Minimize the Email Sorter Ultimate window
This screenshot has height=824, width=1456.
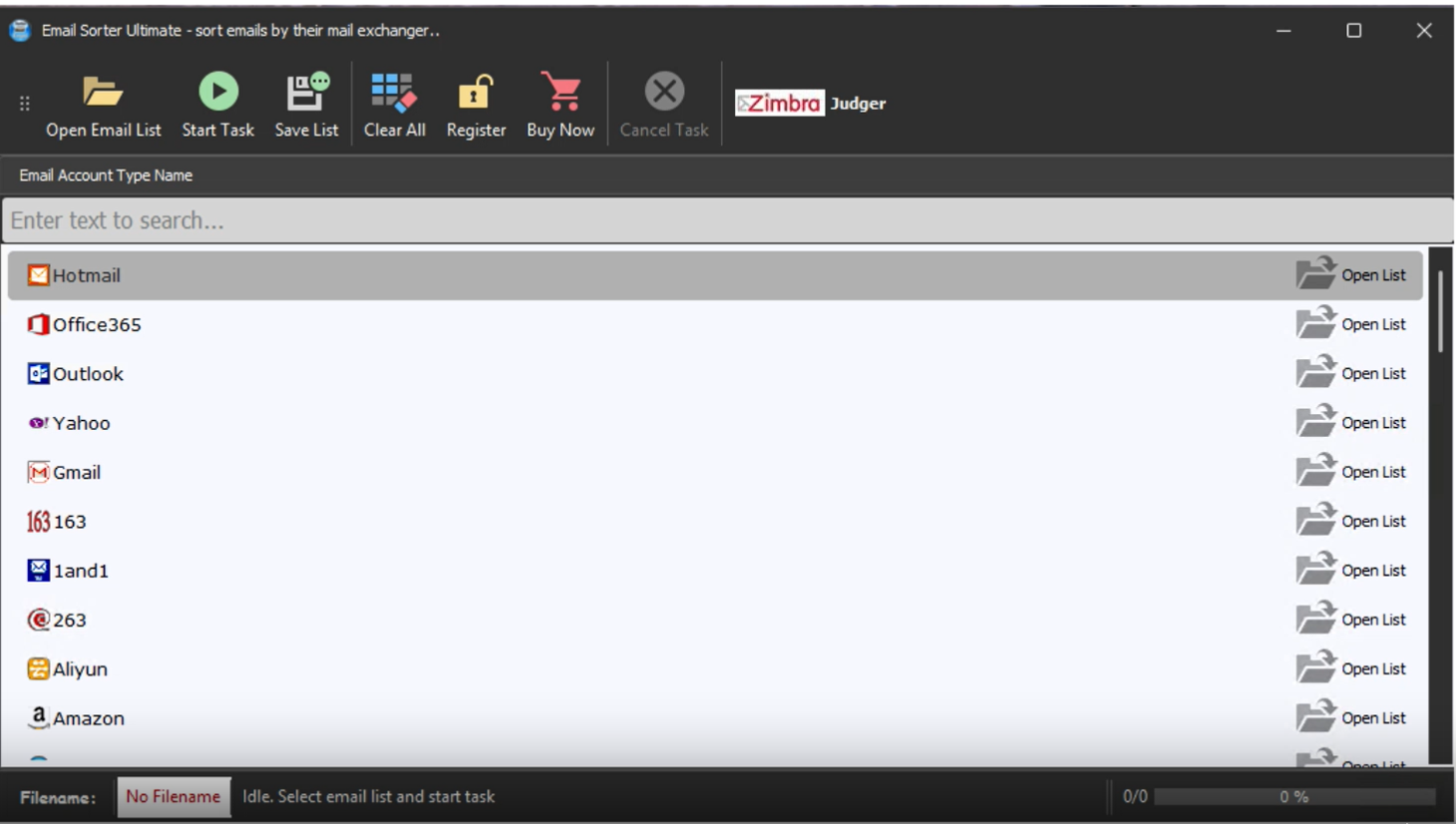coord(1283,31)
